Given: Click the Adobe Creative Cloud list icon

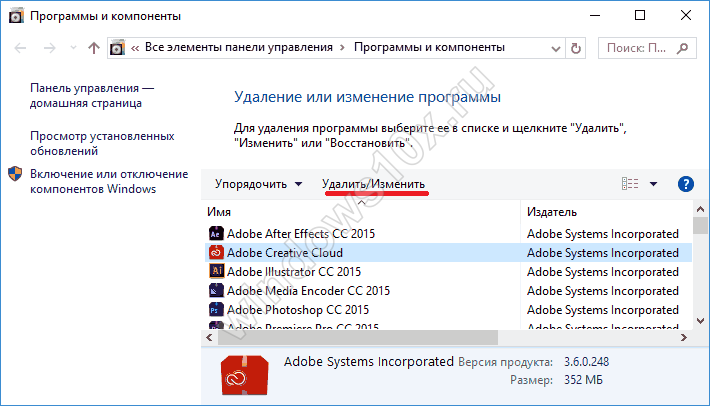Looking at the screenshot, I should [216, 252].
